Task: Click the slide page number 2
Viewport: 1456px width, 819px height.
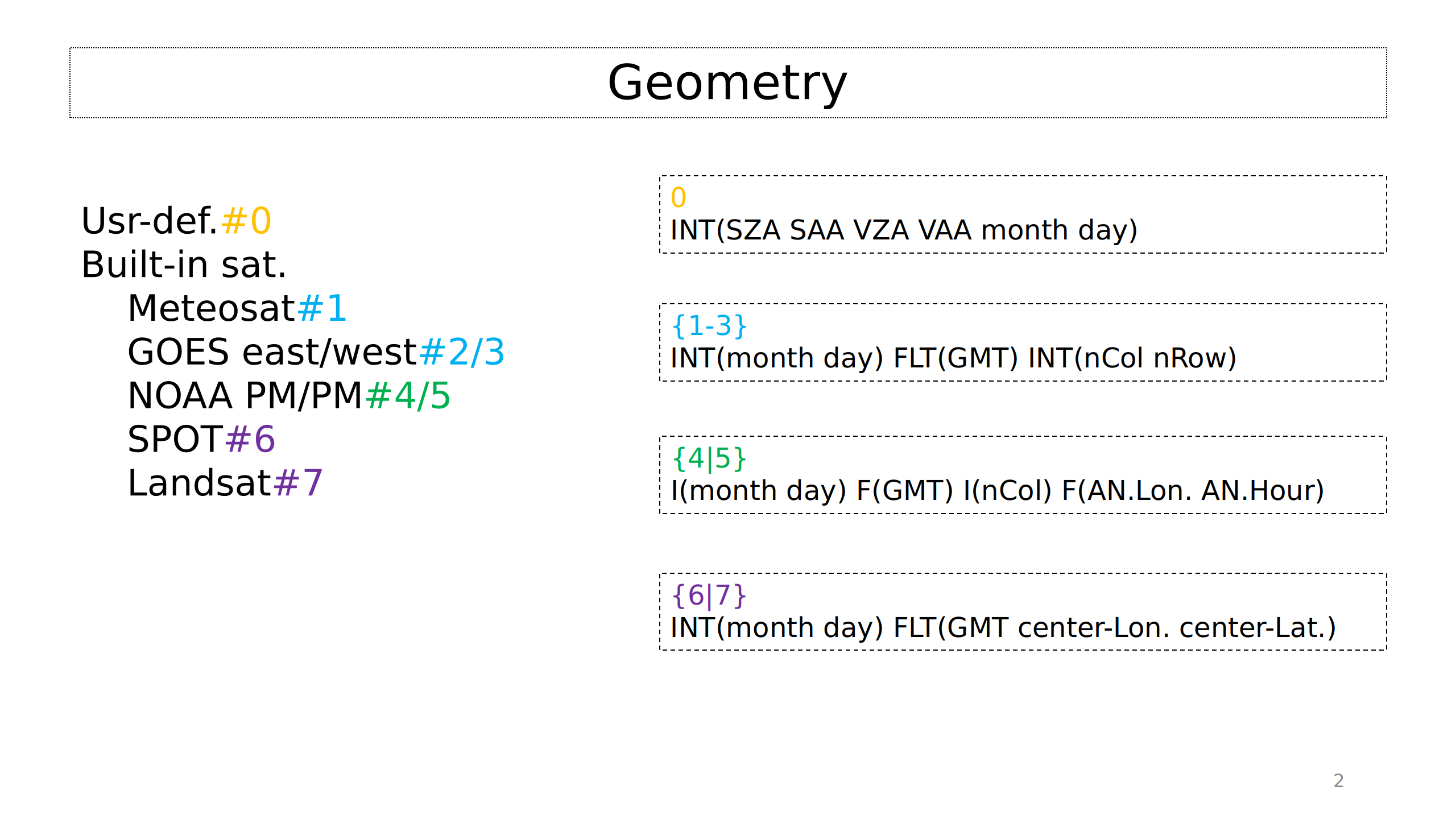Action: coord(1338,781)
